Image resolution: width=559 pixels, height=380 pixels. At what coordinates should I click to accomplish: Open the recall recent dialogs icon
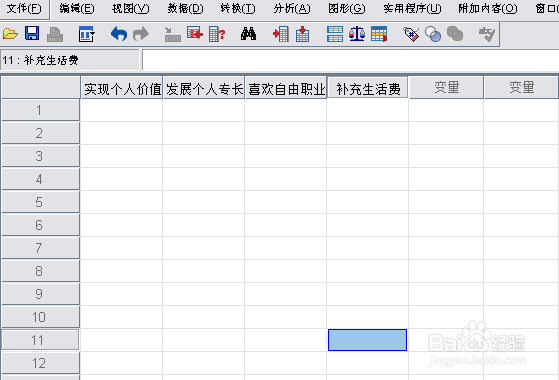(x=86, y=34)
